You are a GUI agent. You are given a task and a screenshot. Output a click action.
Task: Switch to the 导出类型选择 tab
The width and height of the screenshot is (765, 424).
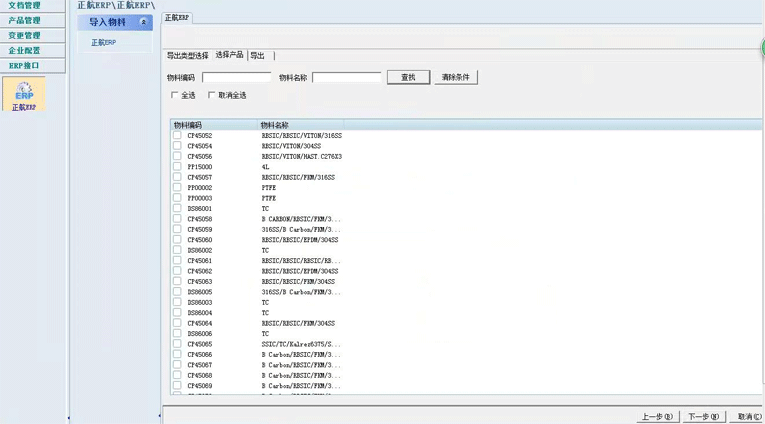pos(187,56)
